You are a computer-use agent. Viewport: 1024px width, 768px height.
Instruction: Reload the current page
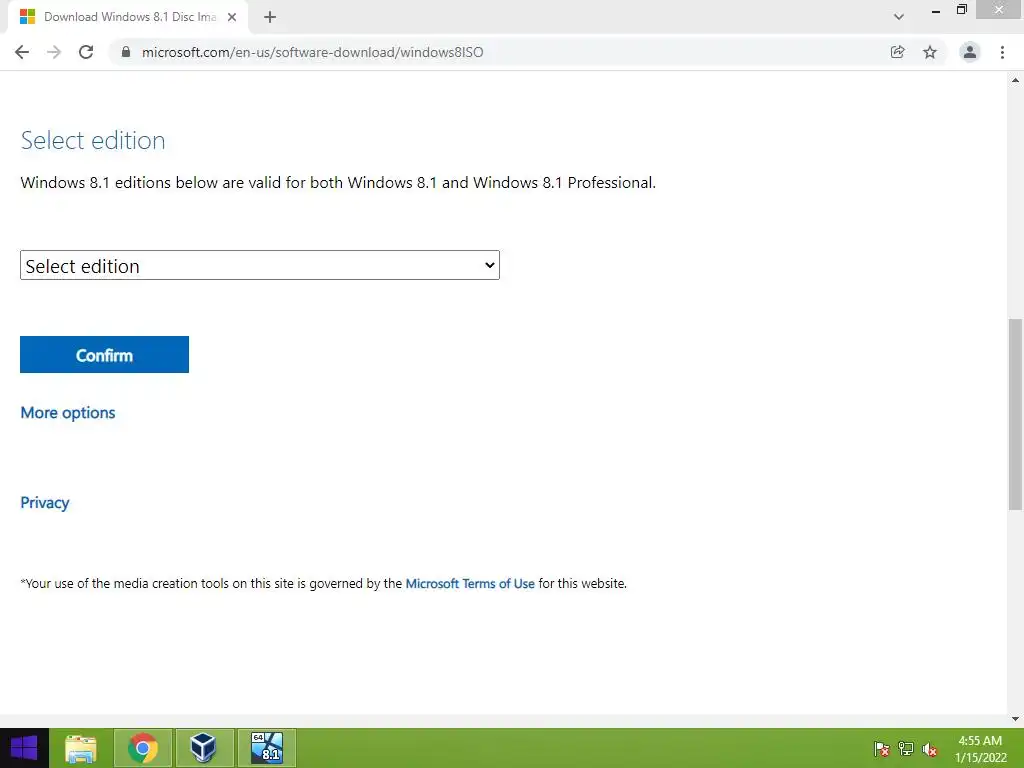click(86, 52)
